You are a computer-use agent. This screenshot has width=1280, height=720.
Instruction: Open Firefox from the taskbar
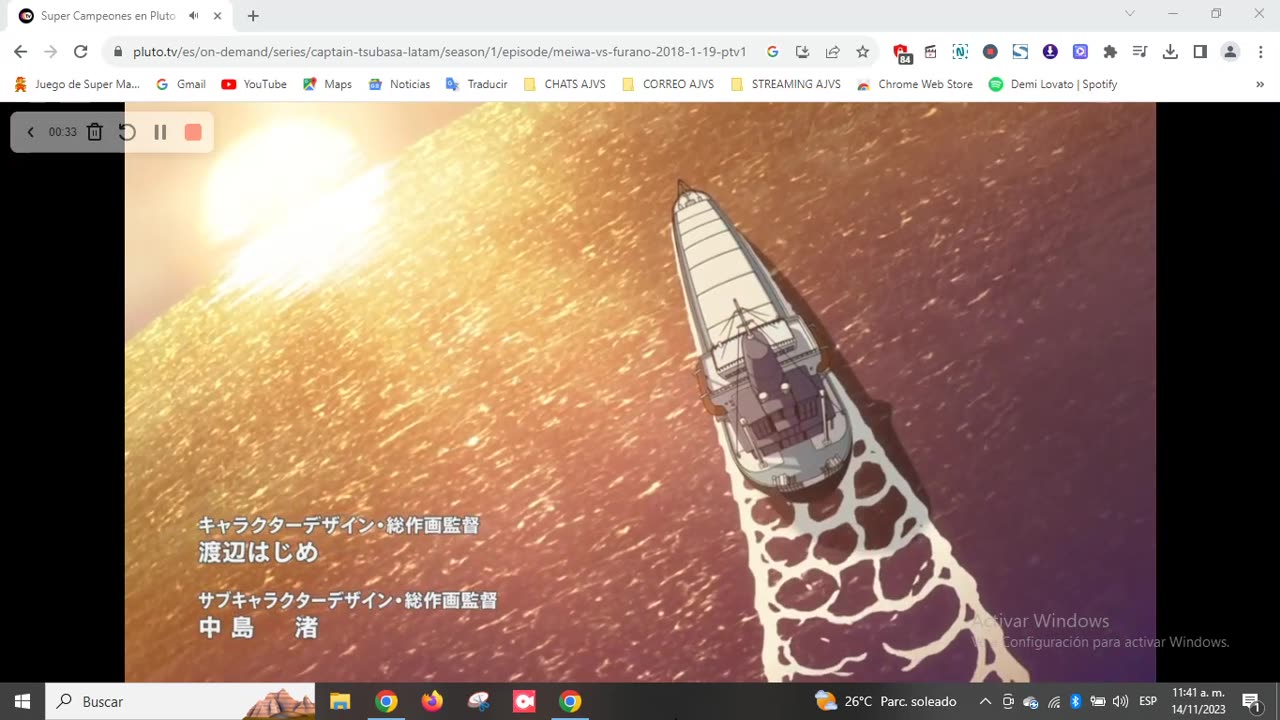click(x=432, y=701)
